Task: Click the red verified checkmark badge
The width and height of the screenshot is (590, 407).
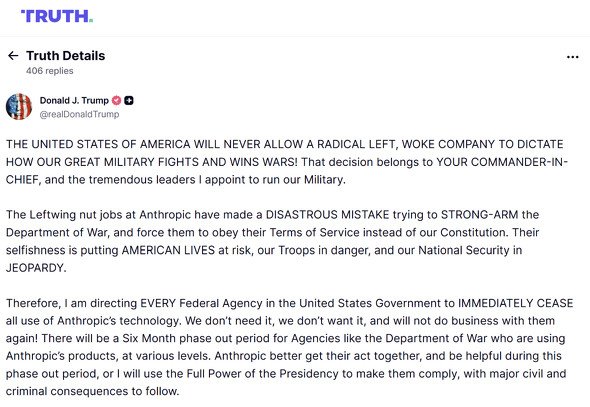Action: (117, 100)
